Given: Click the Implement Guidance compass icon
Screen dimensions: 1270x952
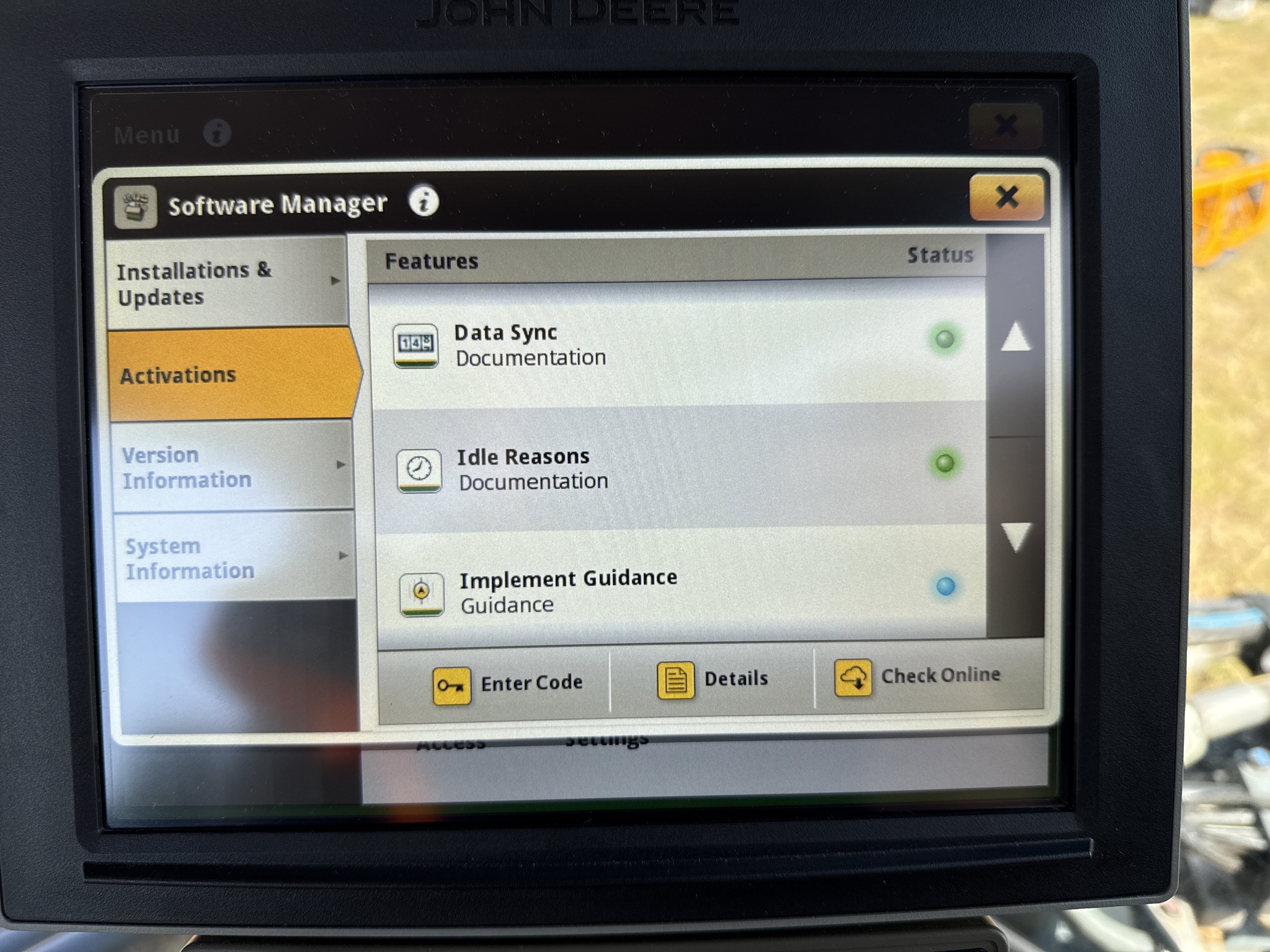Looking at the screenshot, I should (x=422, y=594).
